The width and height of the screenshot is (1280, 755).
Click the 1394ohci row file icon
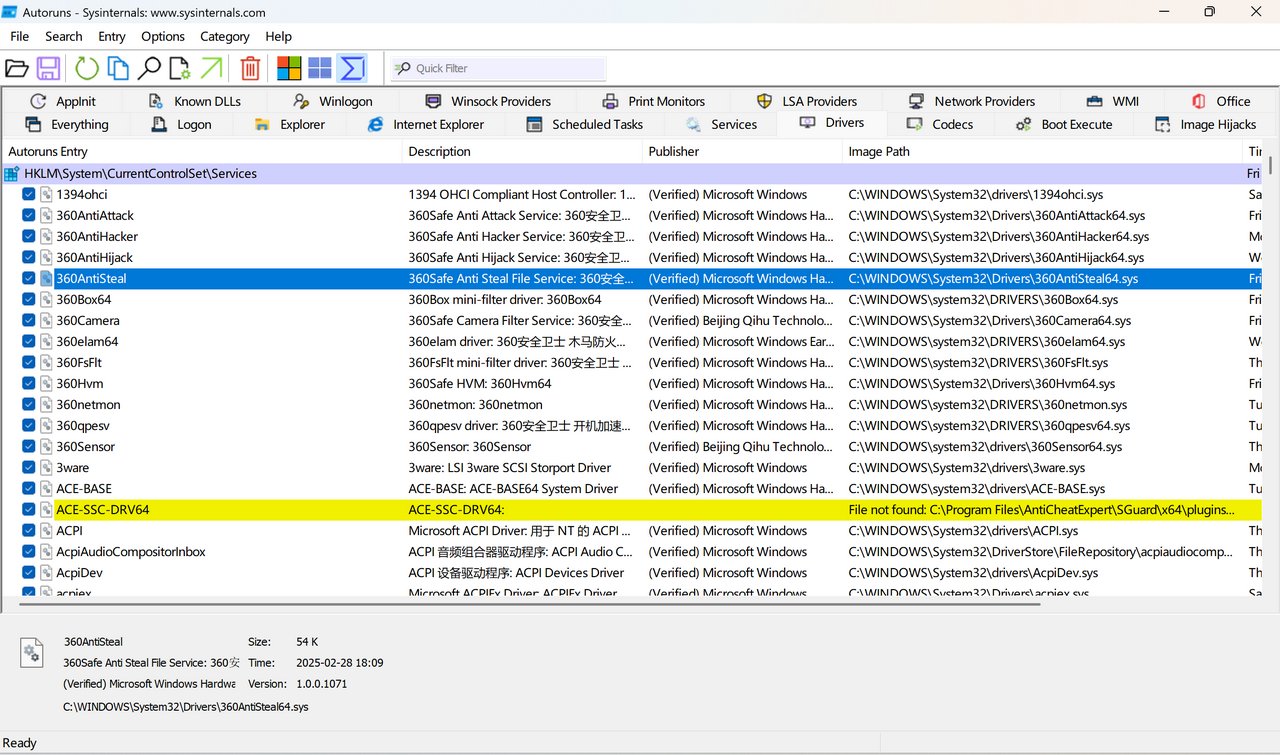coord(46,195)
